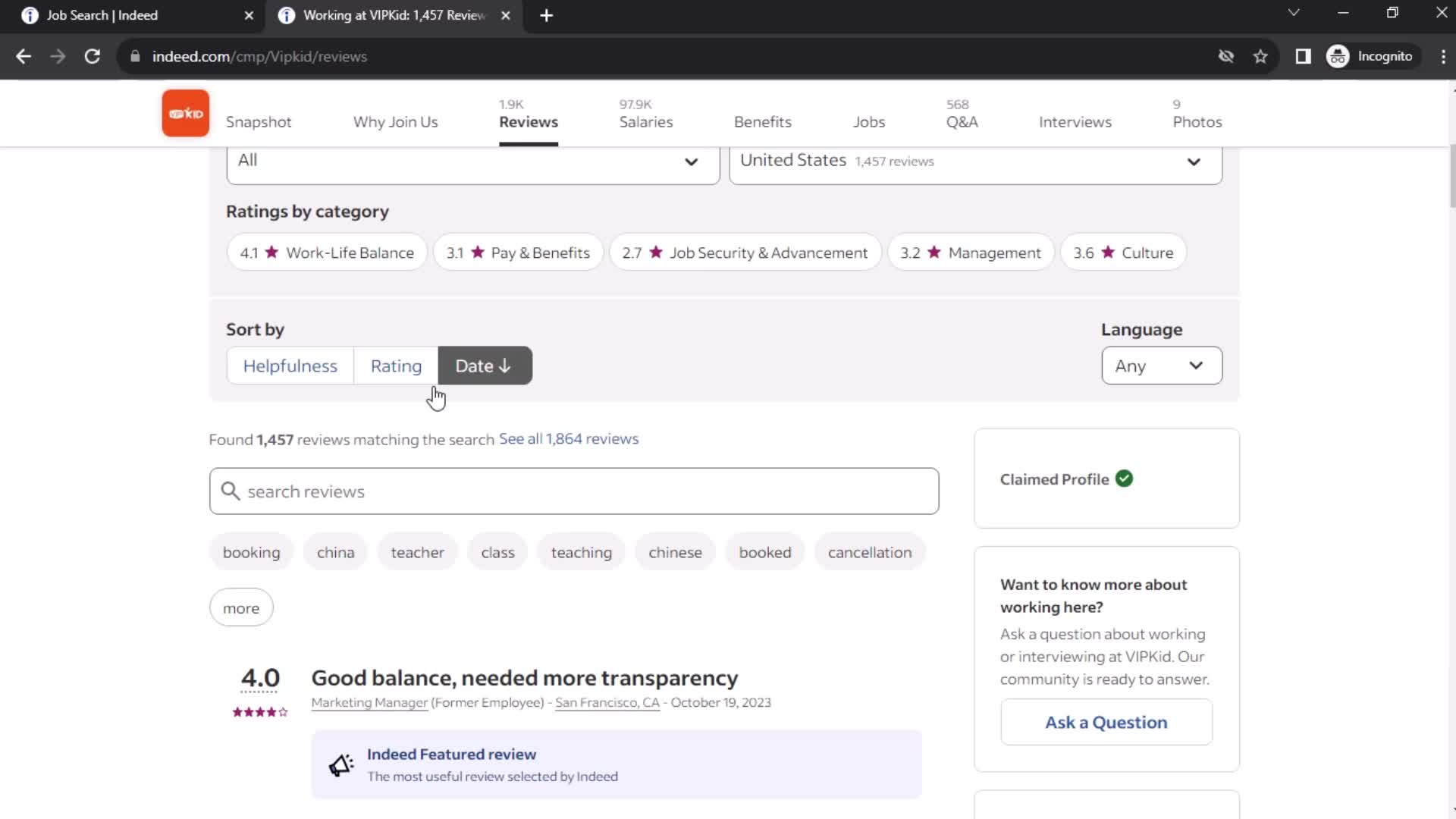Click the search tabs down-arrow in title bar

click(x=1294, y=13)
